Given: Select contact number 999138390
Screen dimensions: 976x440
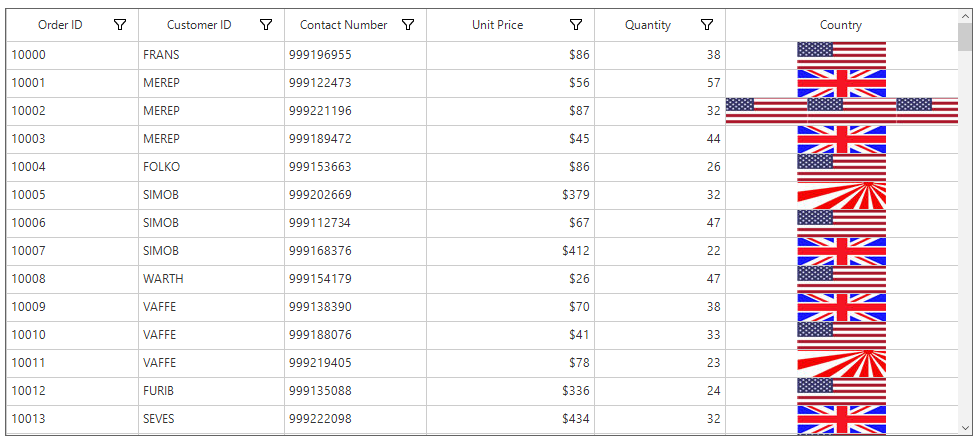Looking at the screenshot, I should coord(355,307).
